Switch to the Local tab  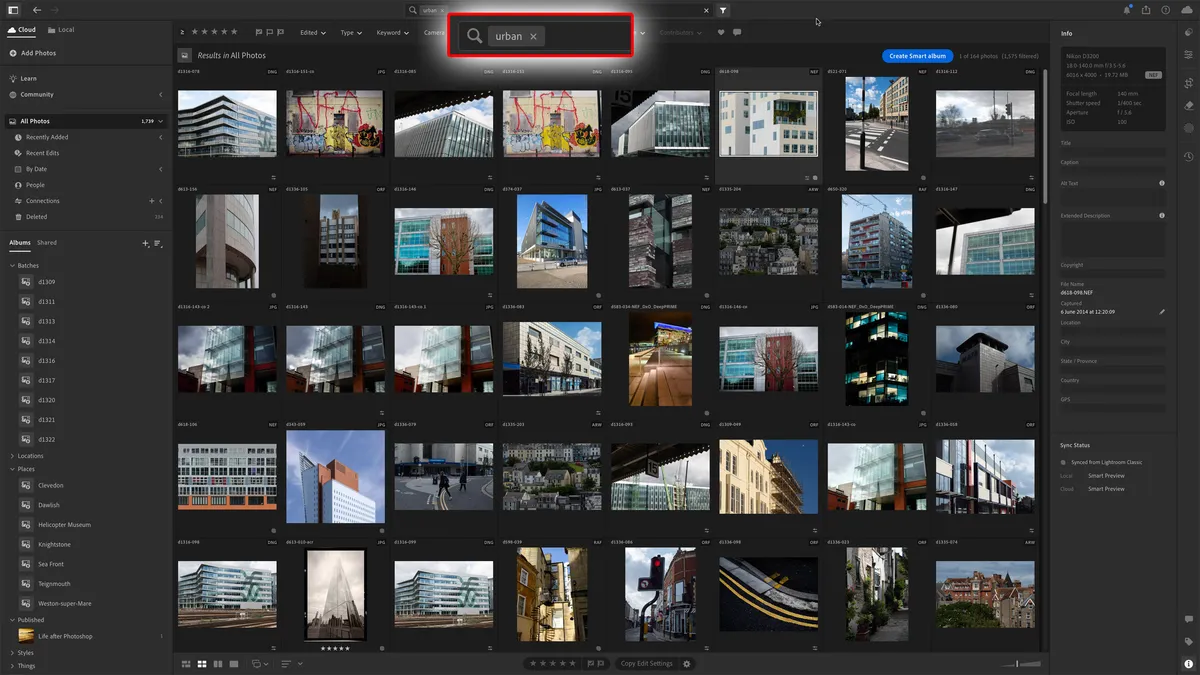point(63,29)
